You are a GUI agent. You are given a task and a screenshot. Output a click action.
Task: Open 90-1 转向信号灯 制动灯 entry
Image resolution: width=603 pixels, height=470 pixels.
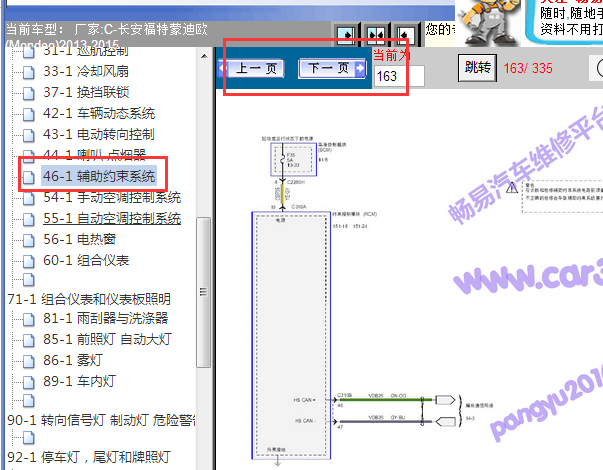(102, 420)
